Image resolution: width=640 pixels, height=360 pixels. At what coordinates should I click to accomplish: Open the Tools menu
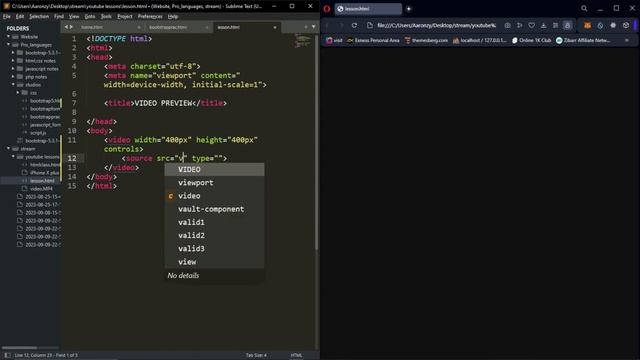106,16
